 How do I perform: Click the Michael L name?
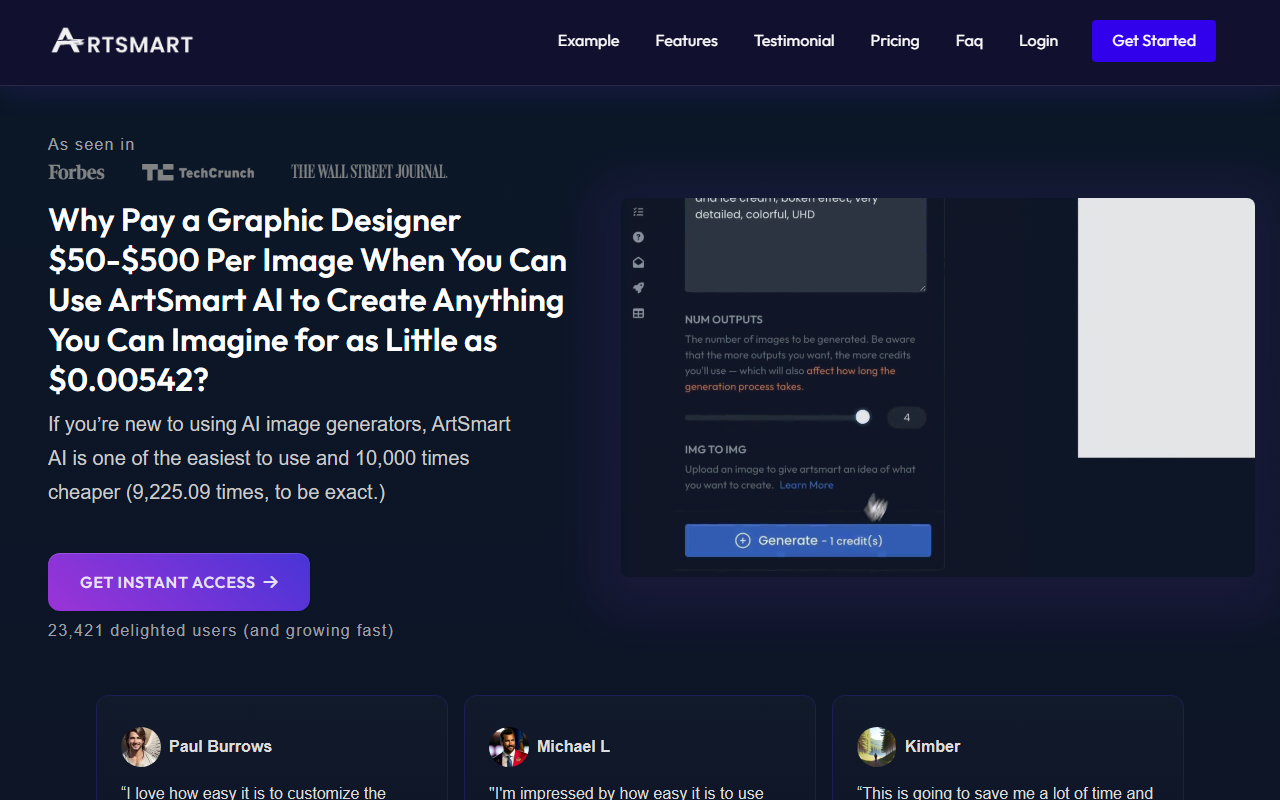(x=573, y=747)
